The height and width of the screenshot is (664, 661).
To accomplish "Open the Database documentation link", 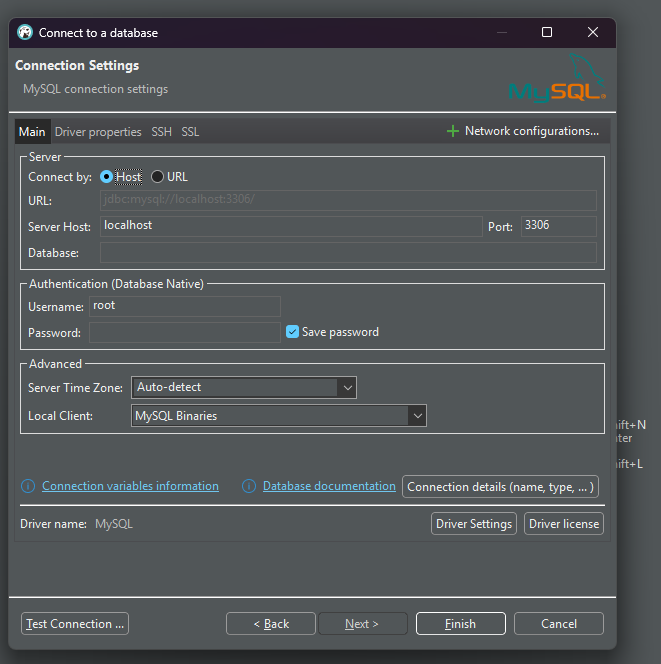I will (x=329, y=486).
